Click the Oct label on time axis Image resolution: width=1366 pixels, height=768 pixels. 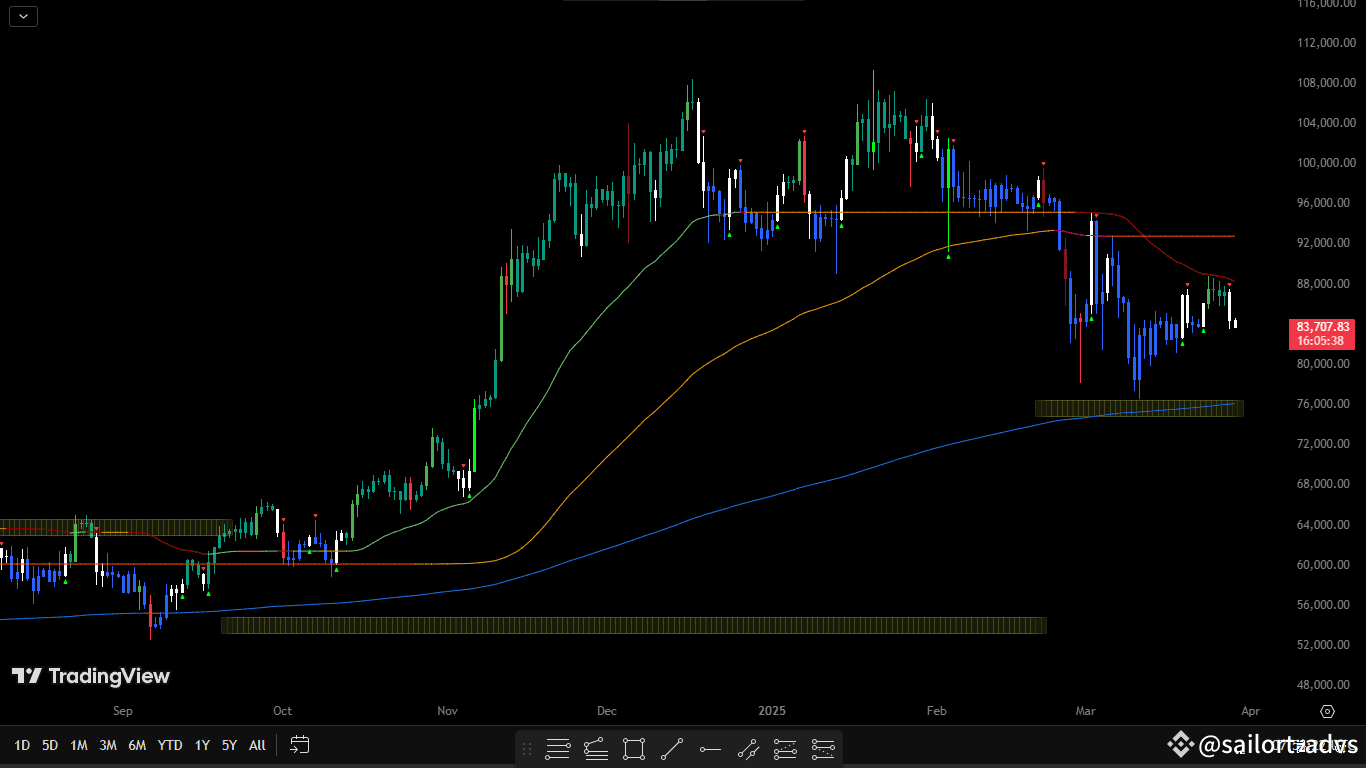[x=283, y=711]
